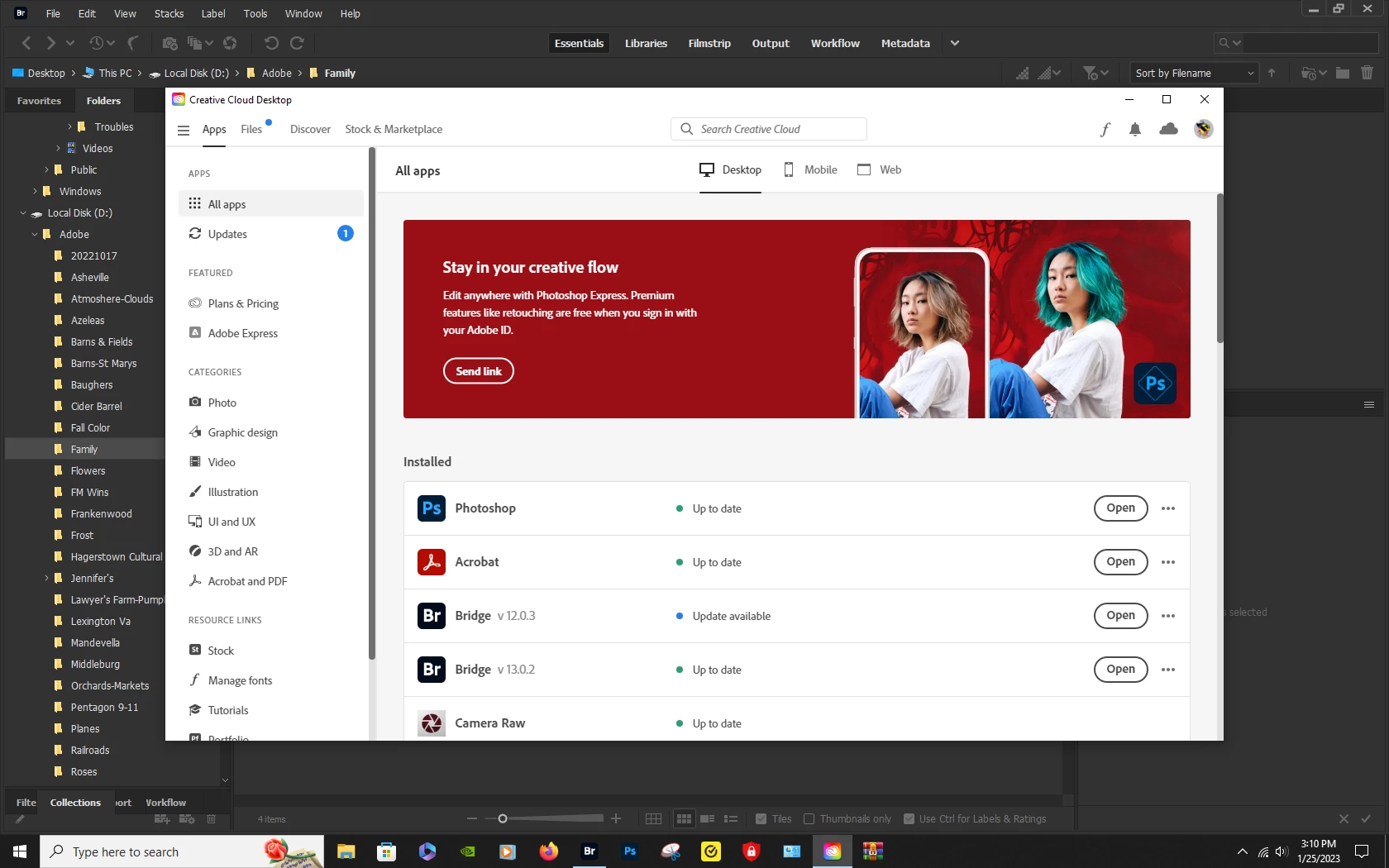Go back in Bridge navigation toolbar
The image size is (1389, 868).
point(26,43)
